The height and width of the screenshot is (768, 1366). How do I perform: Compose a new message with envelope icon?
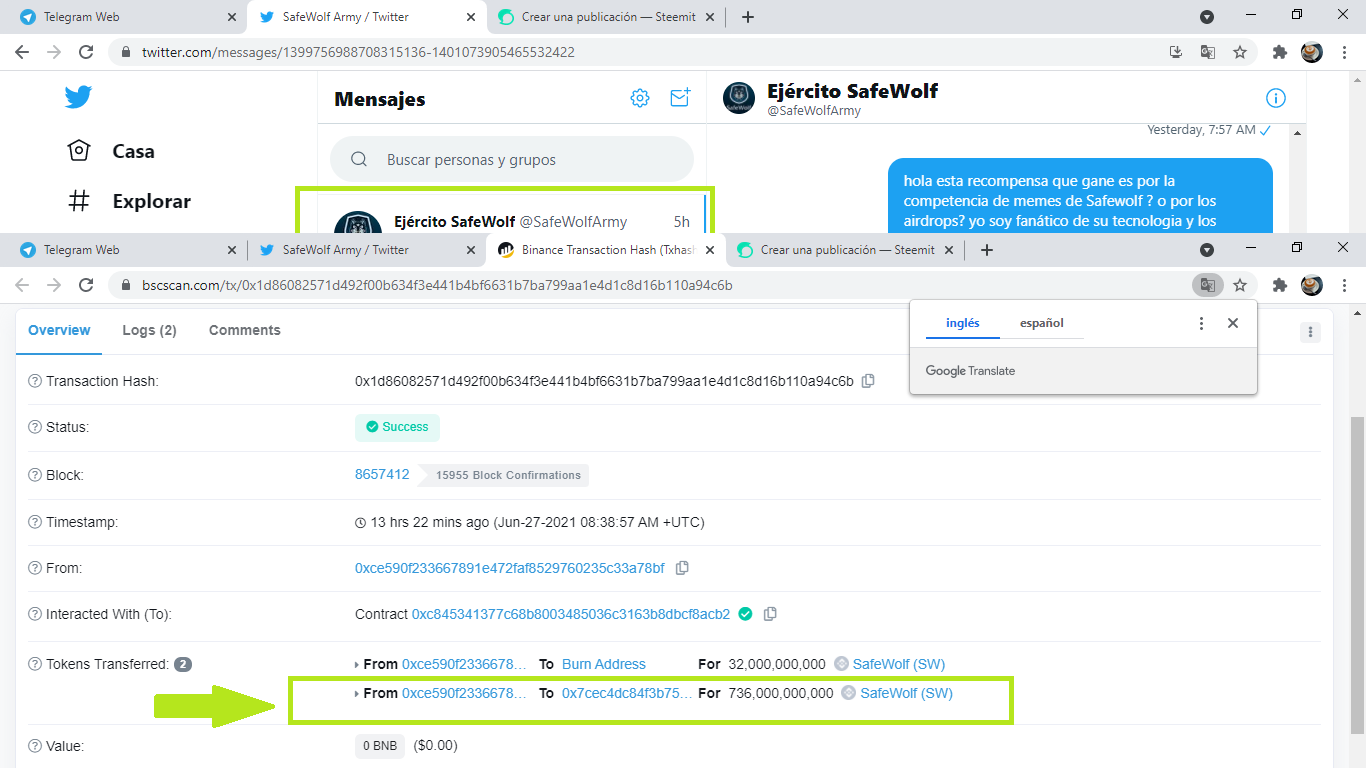point(681,97)
